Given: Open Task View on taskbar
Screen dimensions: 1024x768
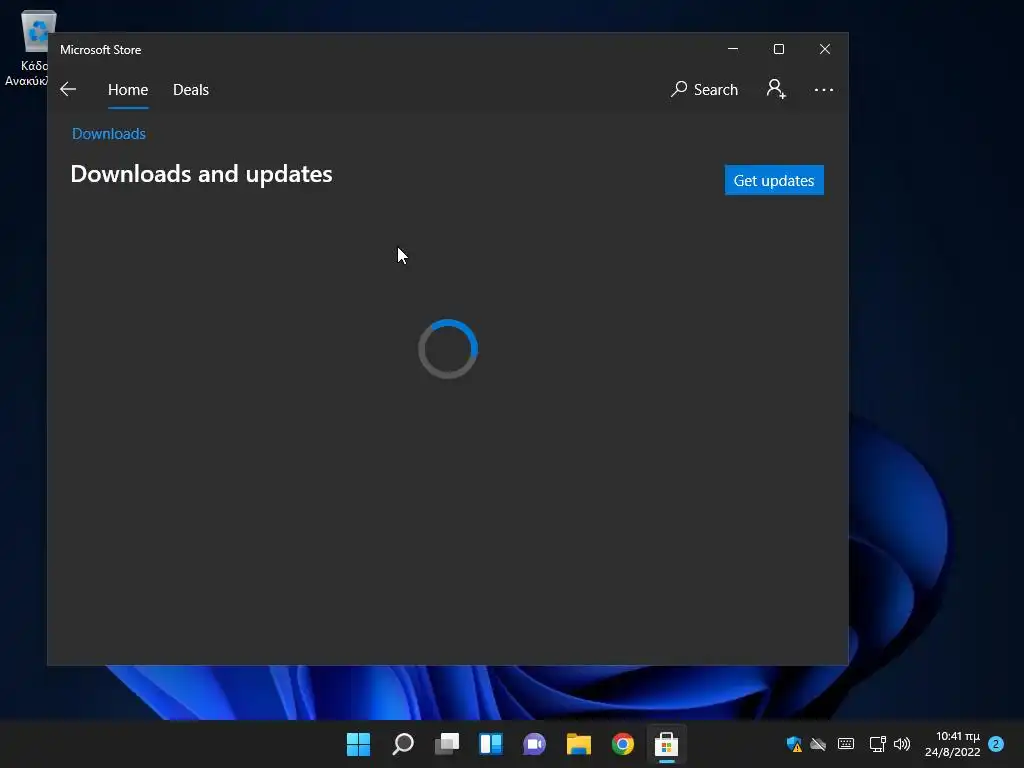Looking at the screenshot, I should pos(447,744).
